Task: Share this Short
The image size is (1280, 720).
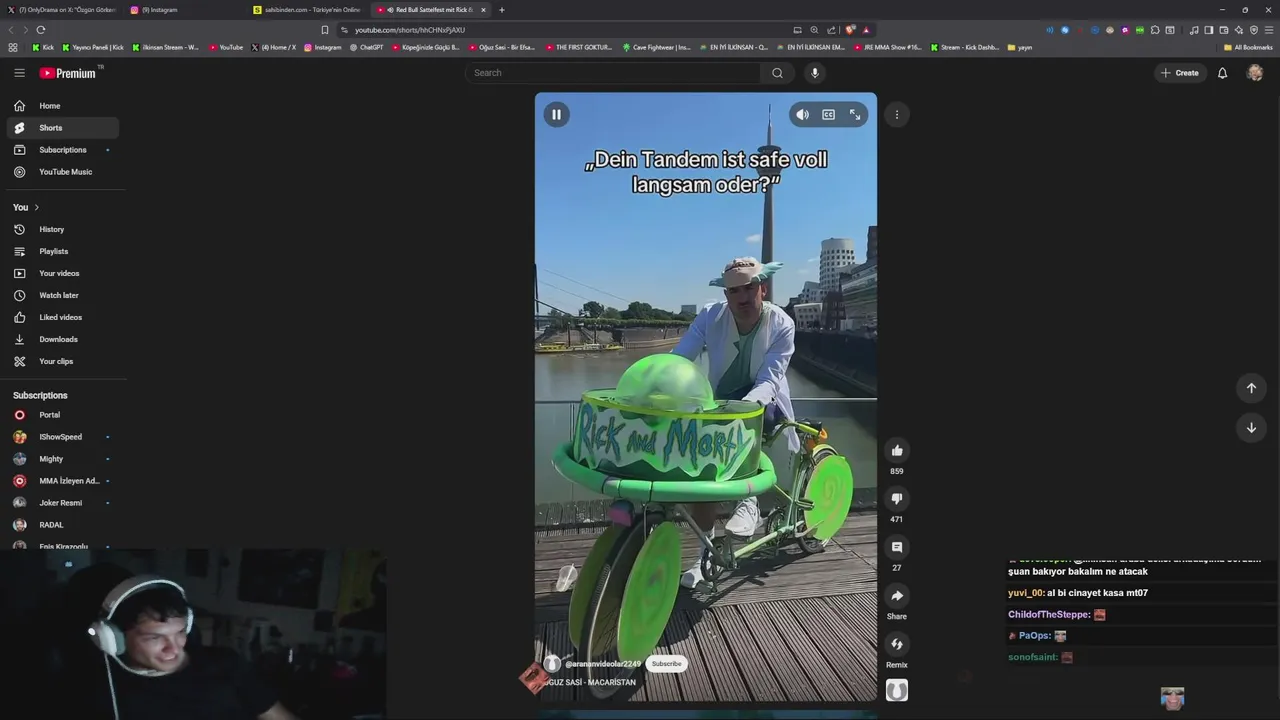Action: (x=897, y=595)
